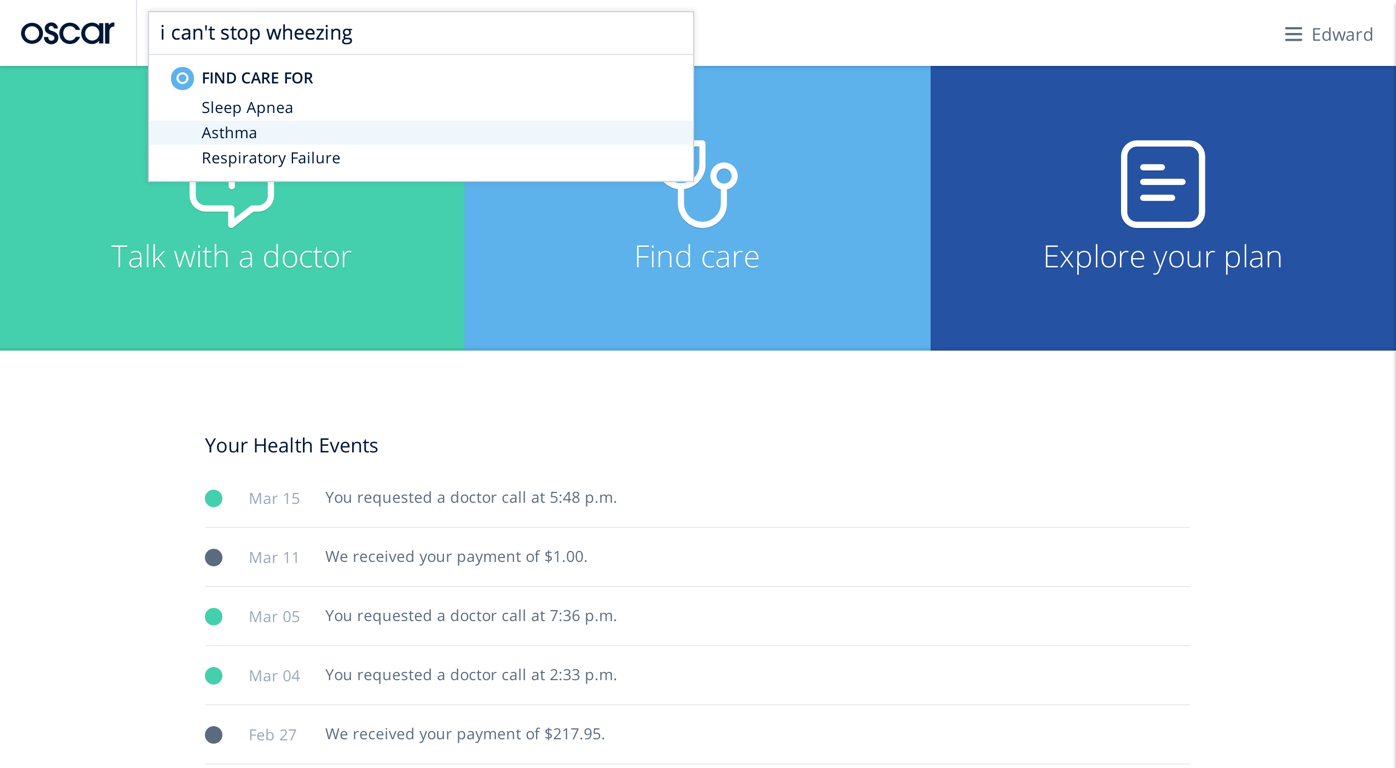Viewport: 1396px width, 768px height.
Task: Open the Mar 04 doctor call event
Action: click(x=697, y=675)
